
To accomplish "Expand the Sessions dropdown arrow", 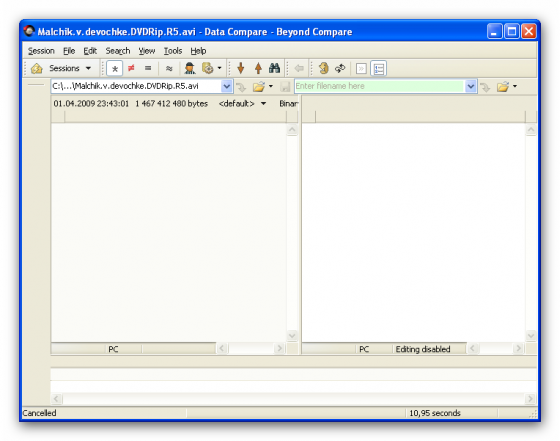I will [x=88, y=68].
